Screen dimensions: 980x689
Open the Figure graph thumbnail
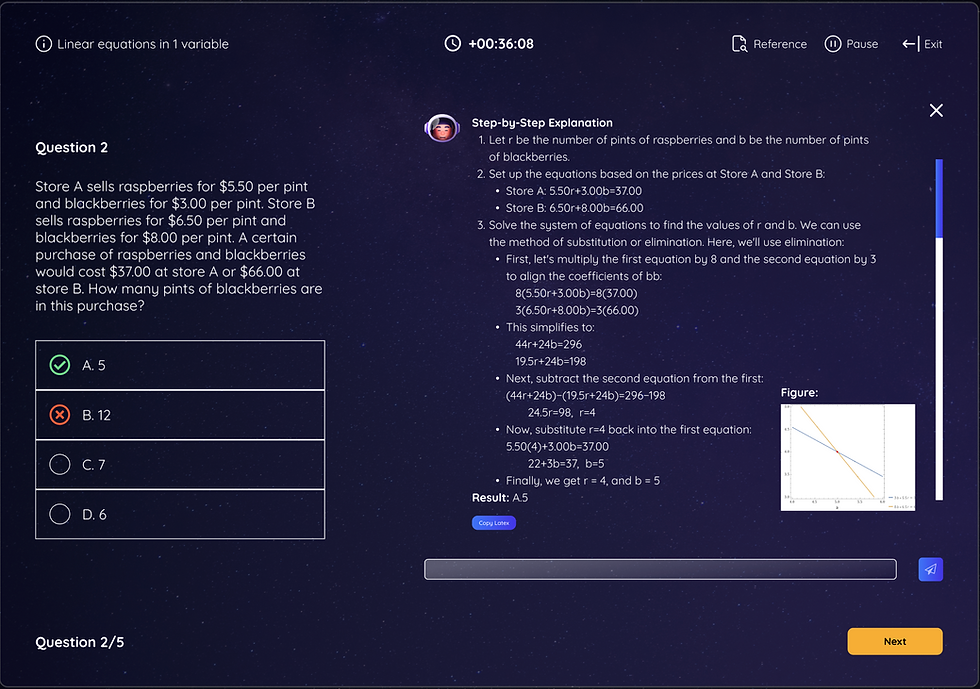[x=848, y=457]
